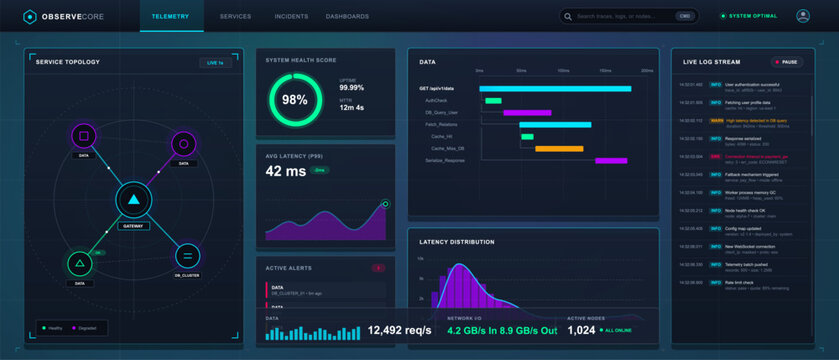This screenshot has height=360, width=839.
Task: Open the 'Worker process memory GC' log entry
Action: (x=743, y=195)
